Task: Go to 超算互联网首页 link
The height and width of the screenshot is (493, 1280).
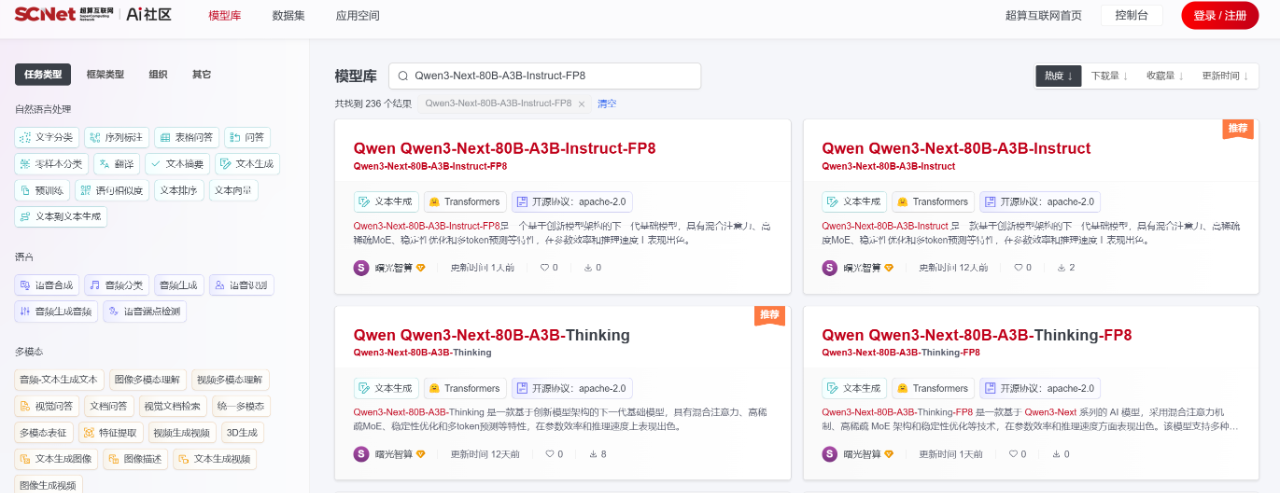Action: point(1043,16)
